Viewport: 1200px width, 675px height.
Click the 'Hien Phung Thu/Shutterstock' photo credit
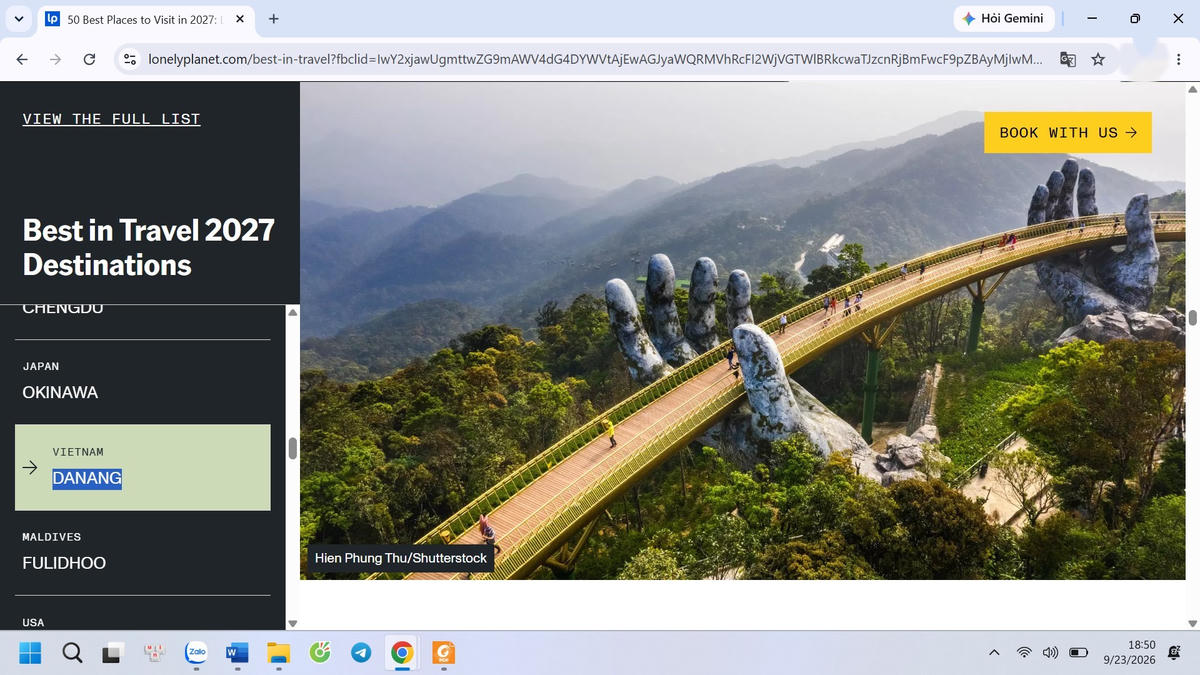coord(401,558)
